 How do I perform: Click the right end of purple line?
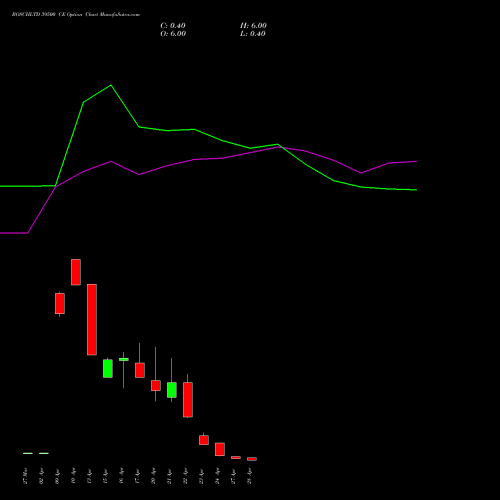point(416,161)
